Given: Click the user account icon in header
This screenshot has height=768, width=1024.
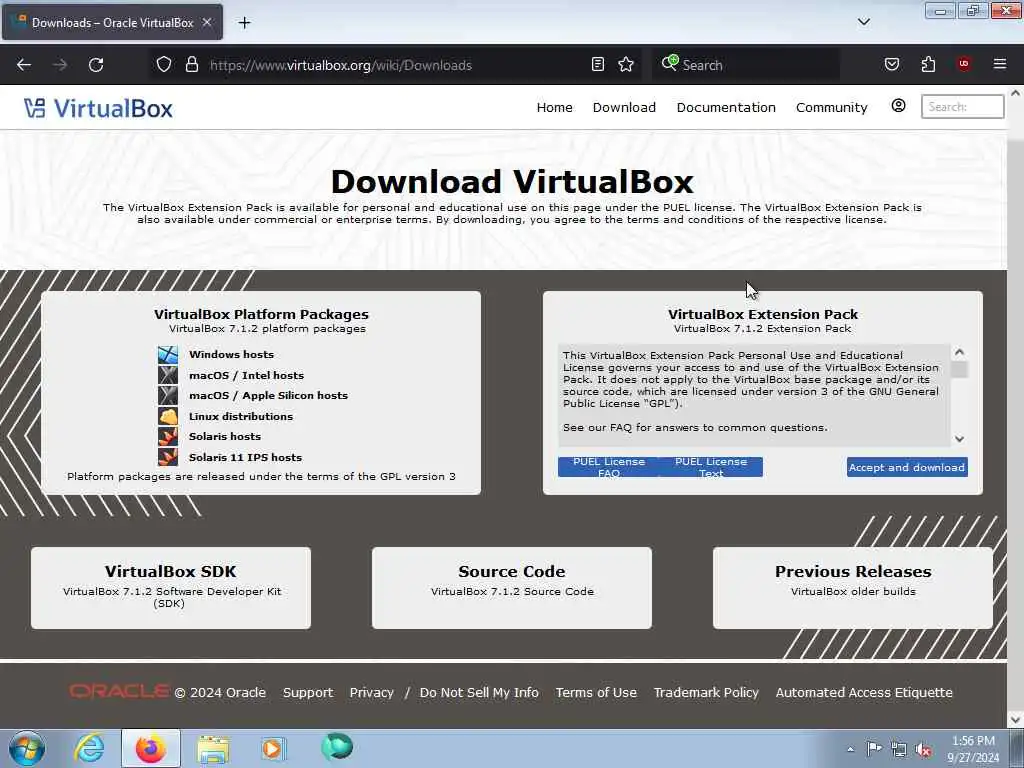Looking at the screenshot, I should (899, 106).
